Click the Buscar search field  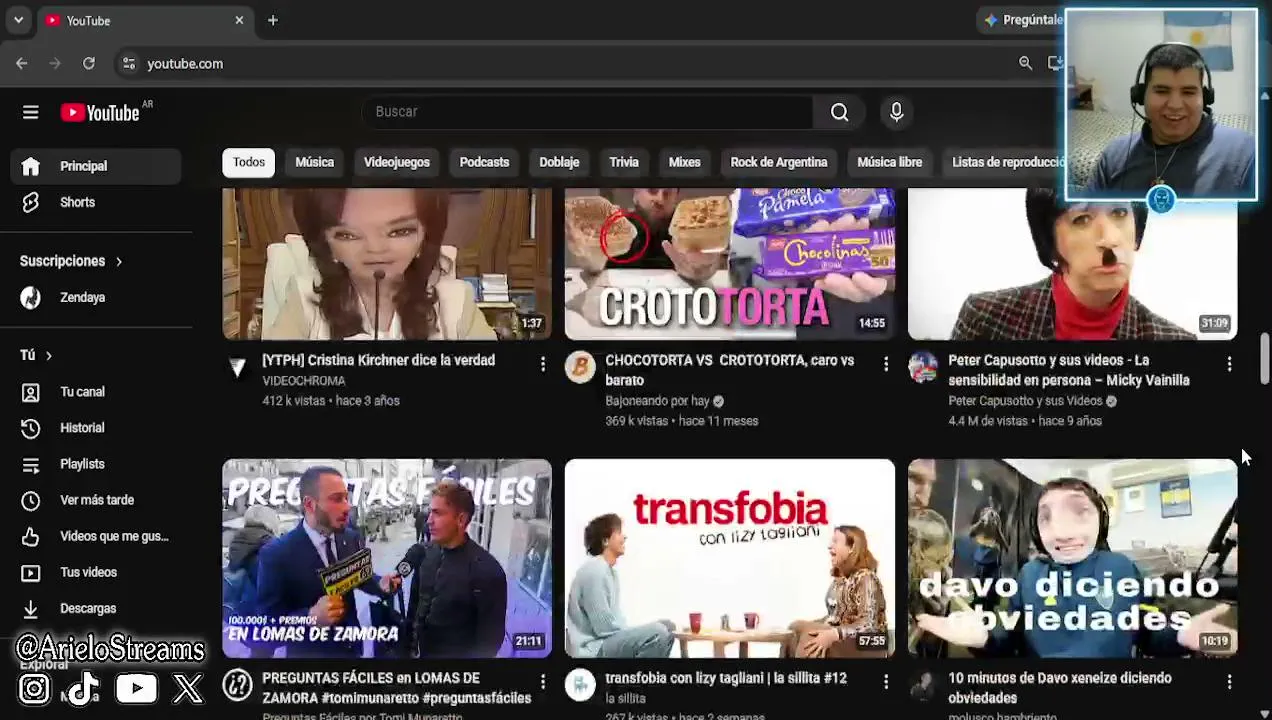(588, 112)
